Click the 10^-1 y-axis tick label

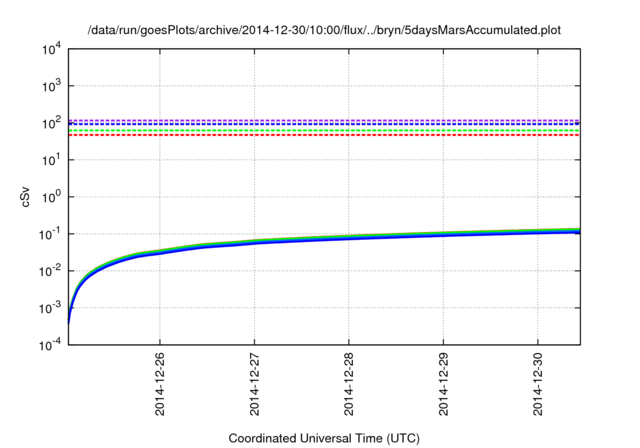[x=51, y=234]
